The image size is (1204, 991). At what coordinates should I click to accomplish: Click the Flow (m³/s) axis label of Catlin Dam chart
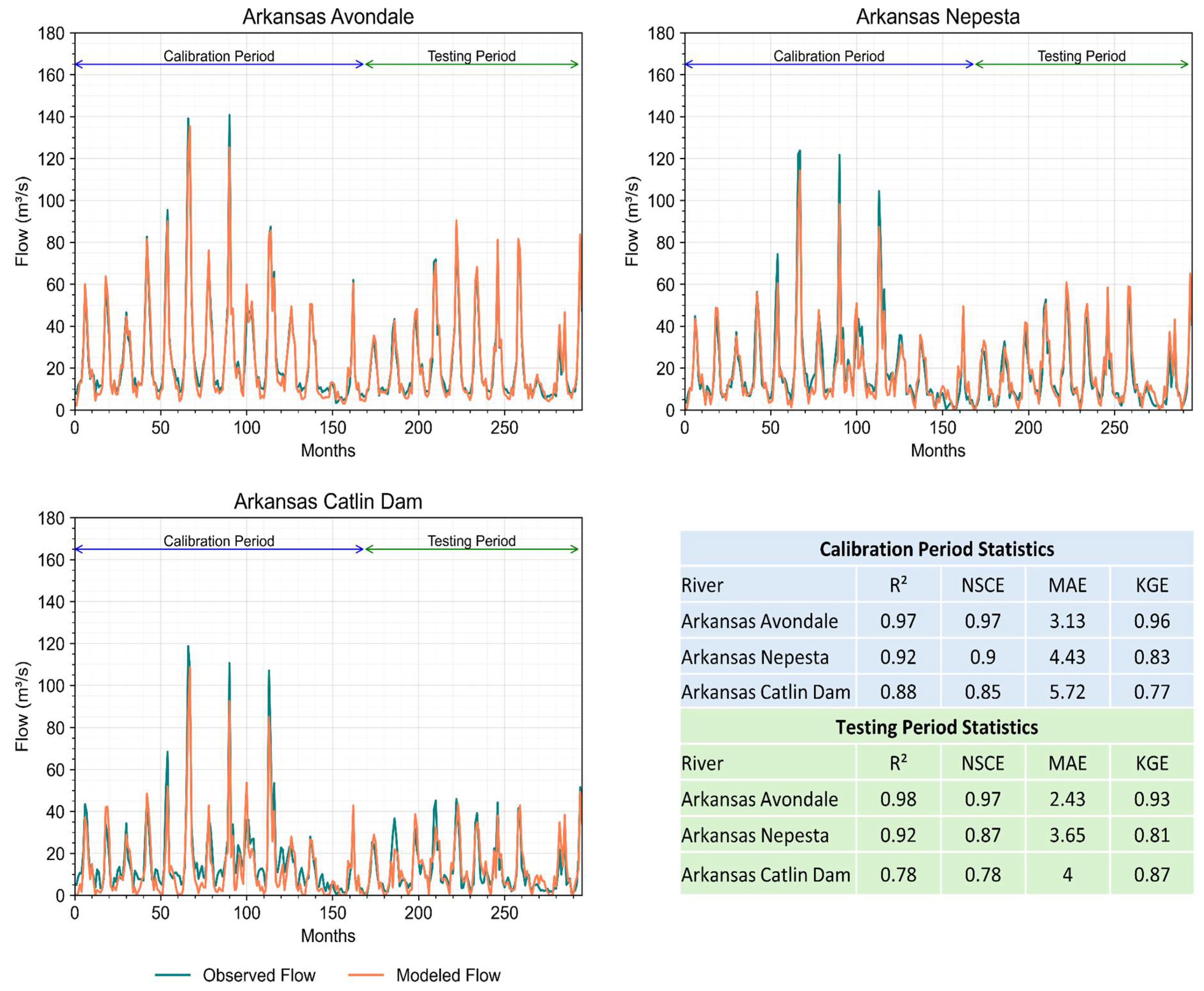tap(22, 706)
